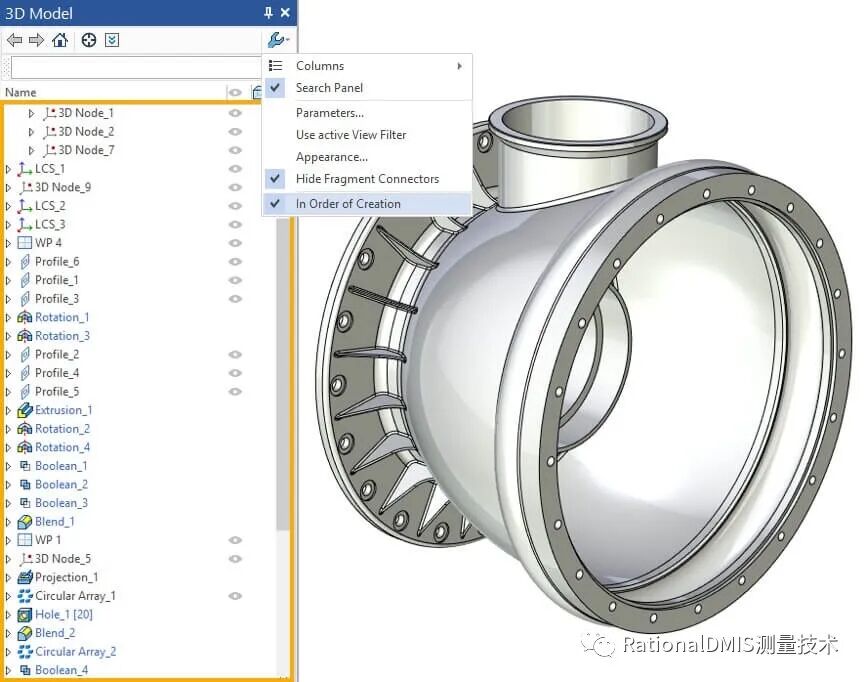Viewport: 866px width, 682px height.
Task: Select the Extrusion_1 feature icon
Action: [x=25, y=410]
